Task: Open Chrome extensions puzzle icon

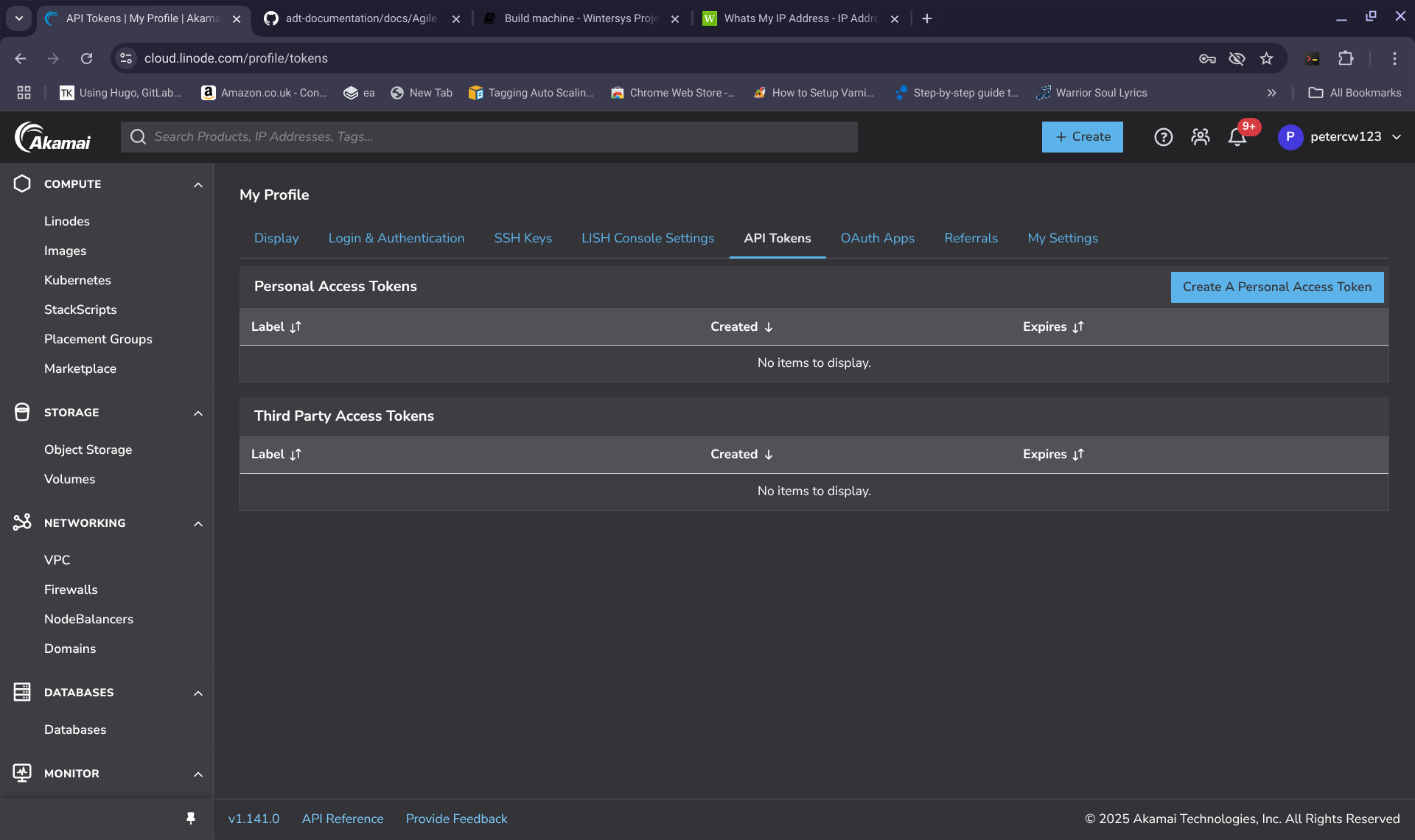Action: click(x=1346, y=58)
